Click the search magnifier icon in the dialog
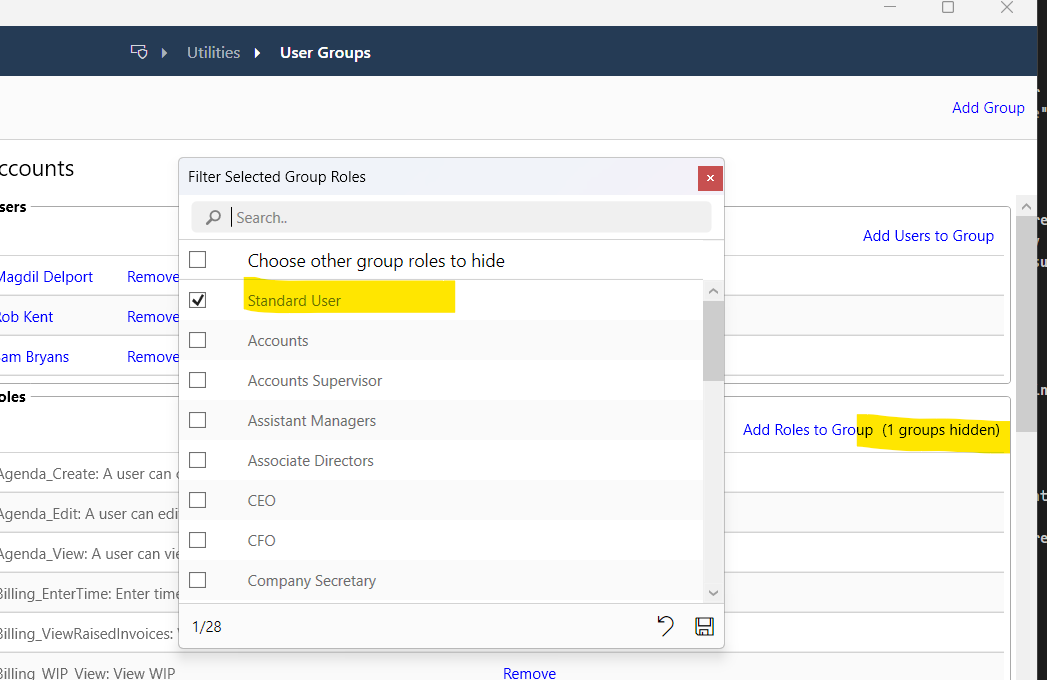Screen dimensions: 1047x680 (213, 218)
